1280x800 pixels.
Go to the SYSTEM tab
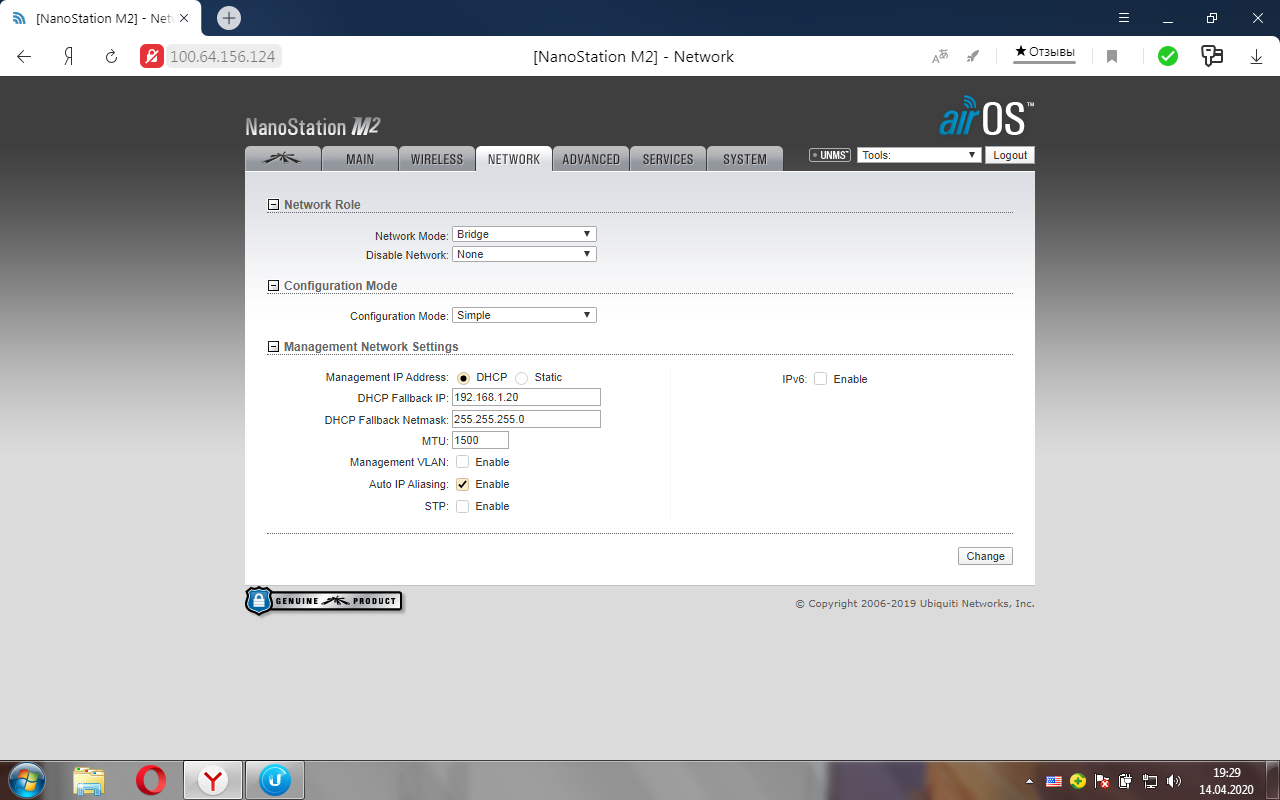[745, 158]
